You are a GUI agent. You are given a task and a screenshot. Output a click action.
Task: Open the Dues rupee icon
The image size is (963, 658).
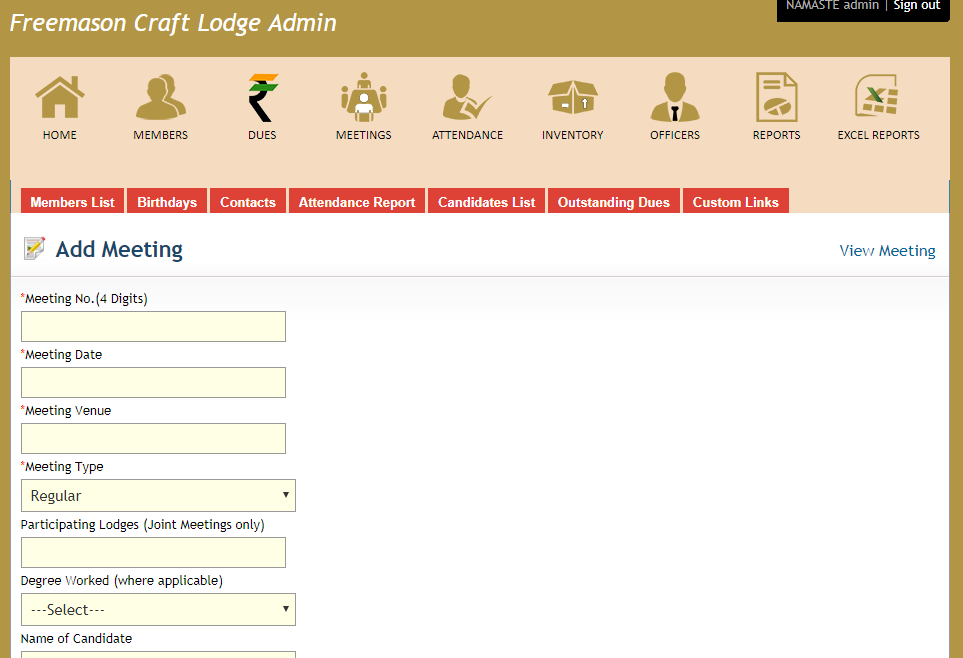pos(263,99)
